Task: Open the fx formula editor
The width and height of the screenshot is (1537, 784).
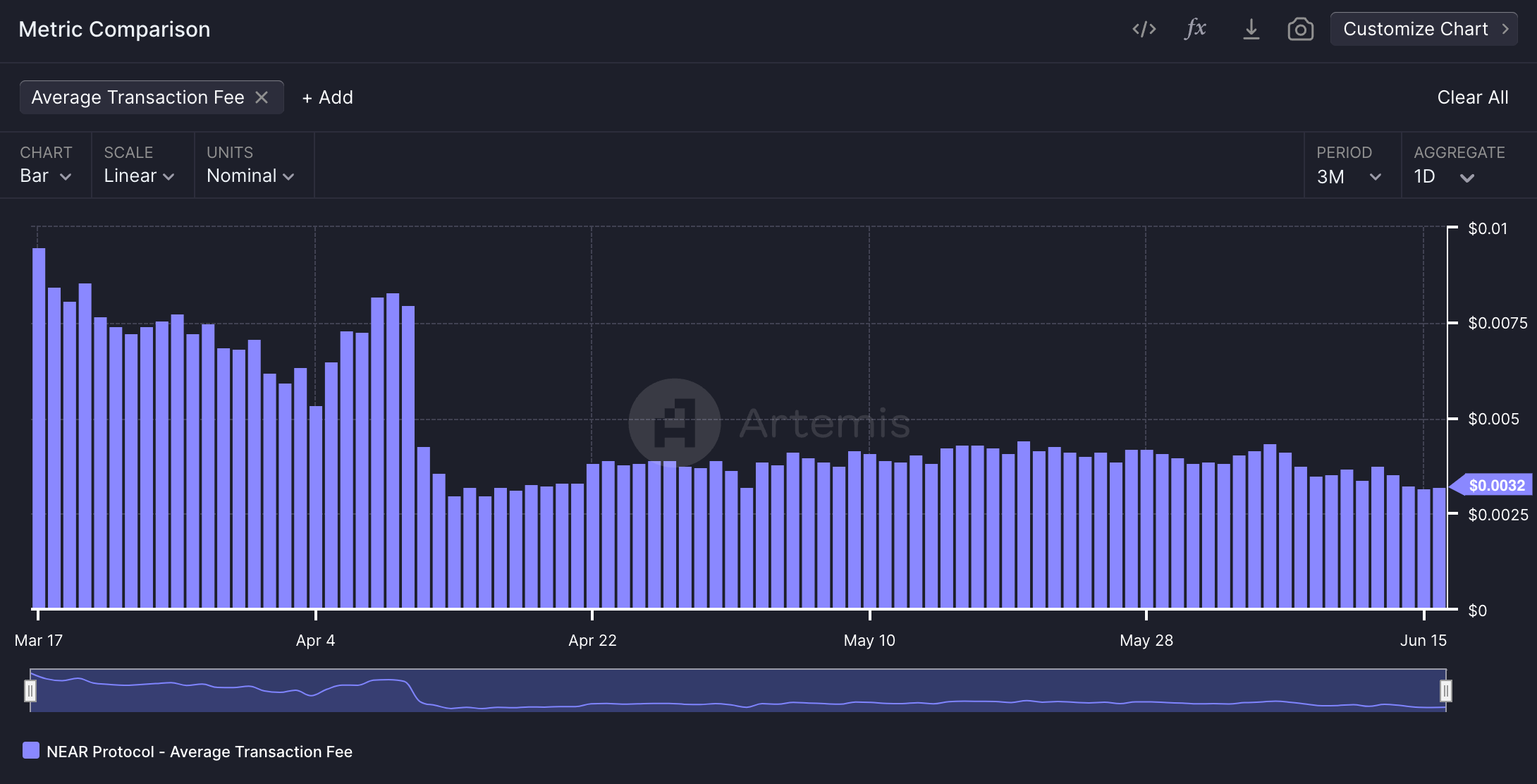Action: pos(1196,29)
